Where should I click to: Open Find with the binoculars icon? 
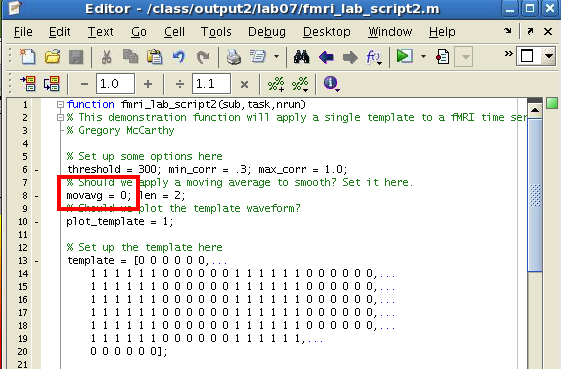pos(301,57)
